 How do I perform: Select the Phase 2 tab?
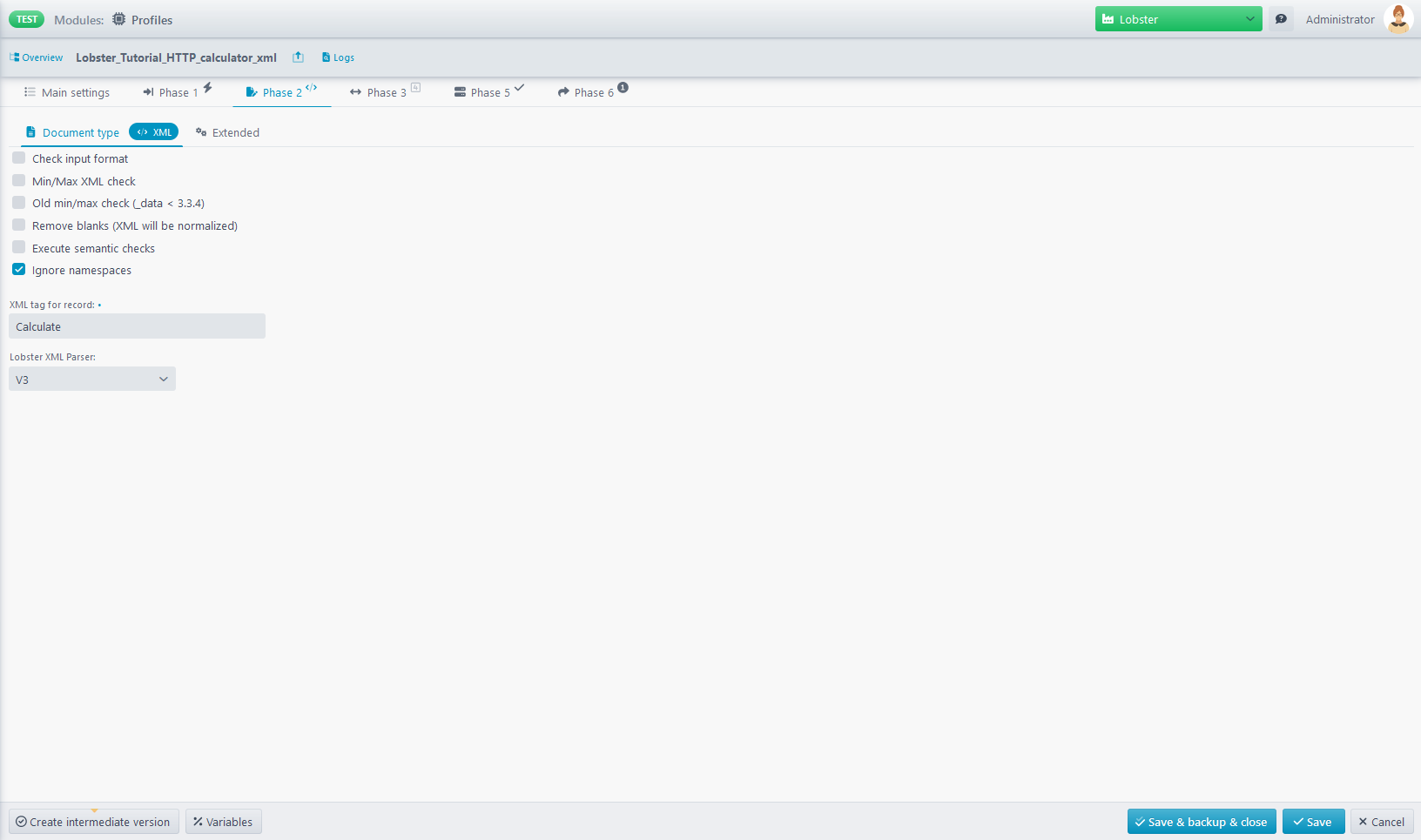coord(282,92)
